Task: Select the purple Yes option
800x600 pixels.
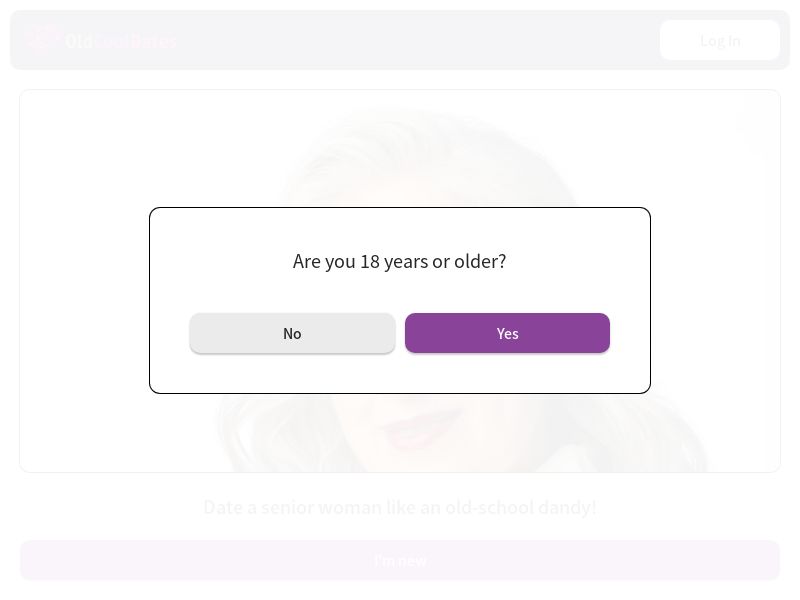Action: point(507,333)
